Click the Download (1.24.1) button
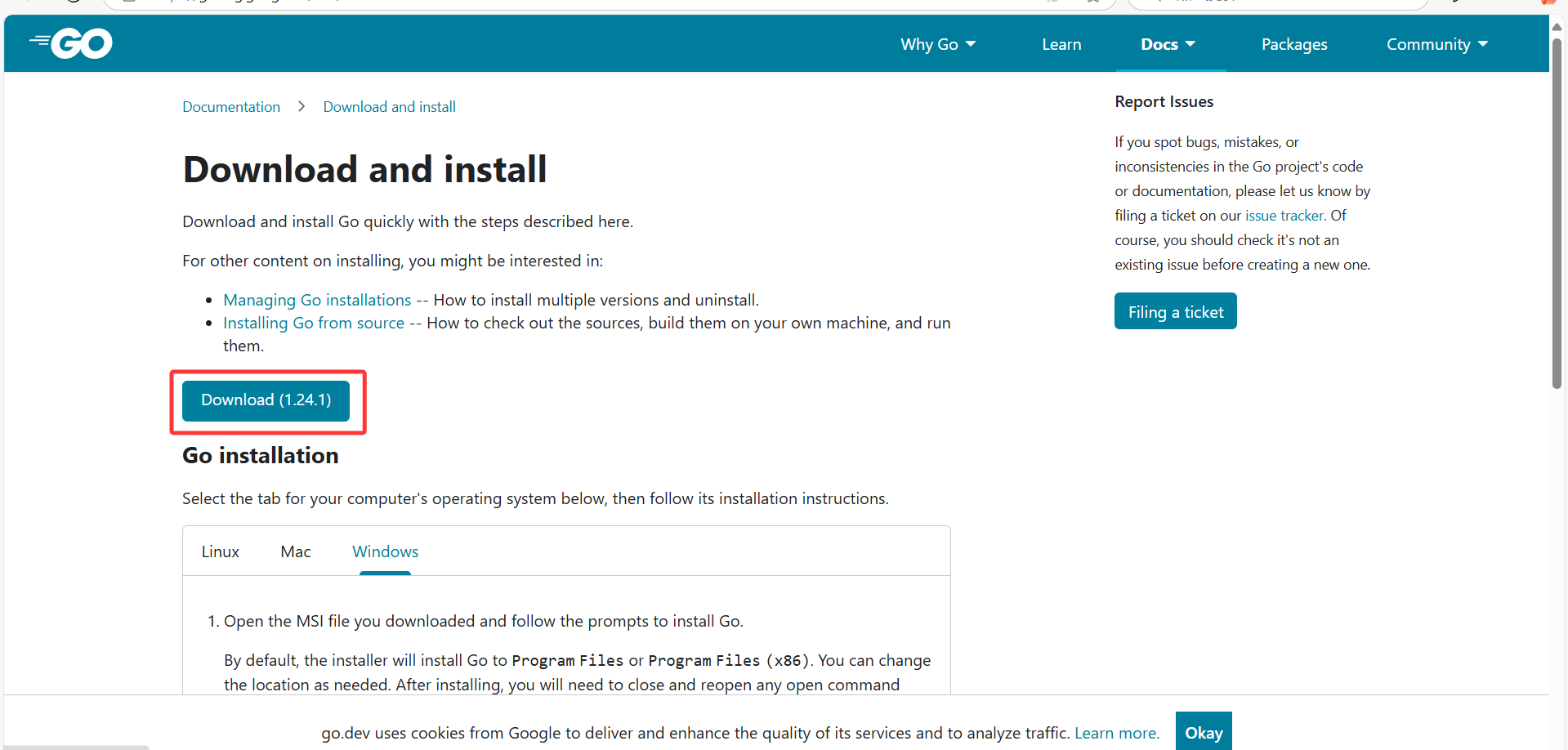The width and height of the screenshot is (1568, 750). 266,400
